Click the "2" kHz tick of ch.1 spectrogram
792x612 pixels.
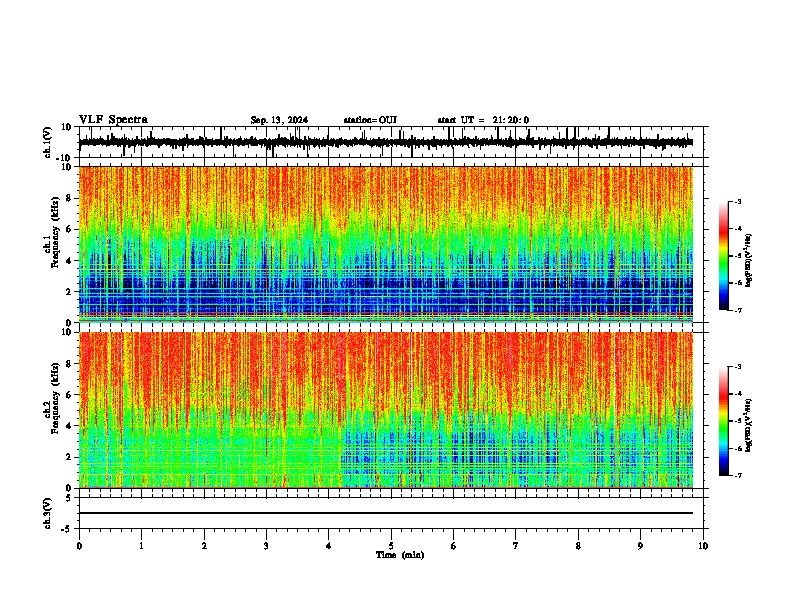70,292
